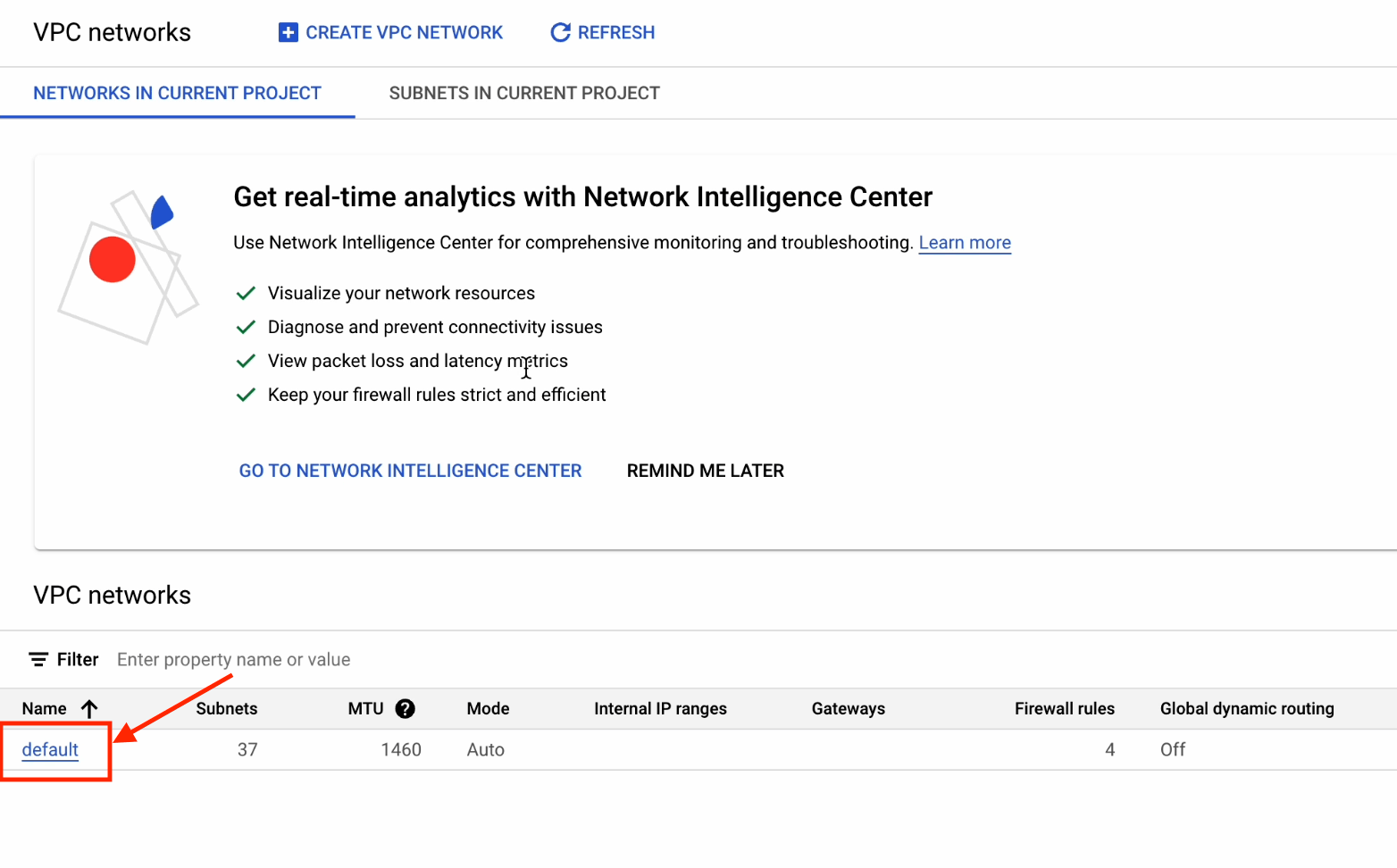Click the circular Refresh arrow icon
This screenshot has height=868, width=1397.
pos(560,33)
